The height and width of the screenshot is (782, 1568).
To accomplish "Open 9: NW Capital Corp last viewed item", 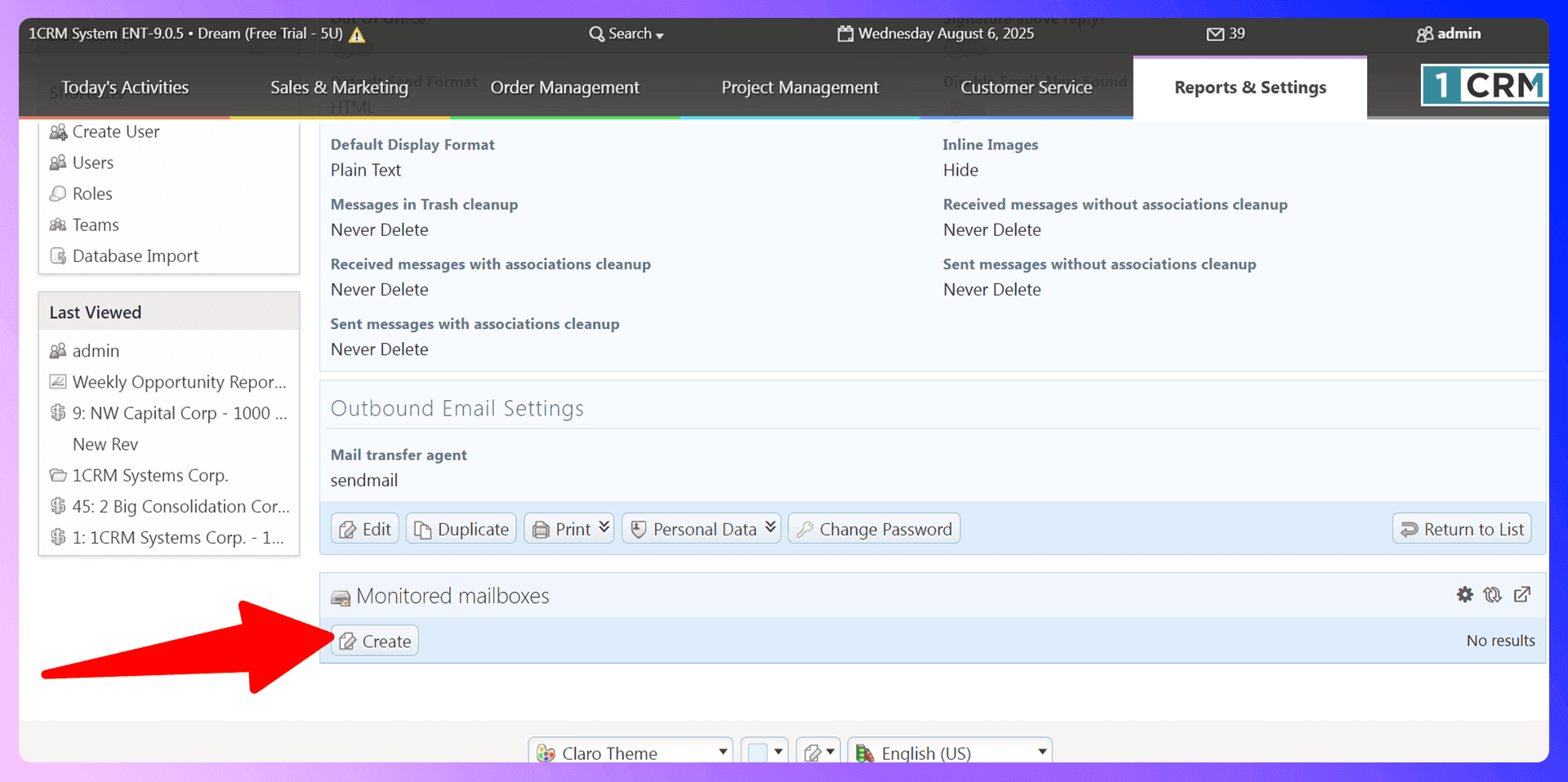I will 179,413.
